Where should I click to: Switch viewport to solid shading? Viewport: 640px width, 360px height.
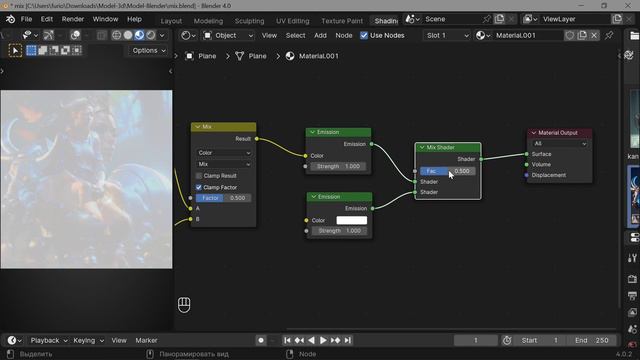pos(128,35)
